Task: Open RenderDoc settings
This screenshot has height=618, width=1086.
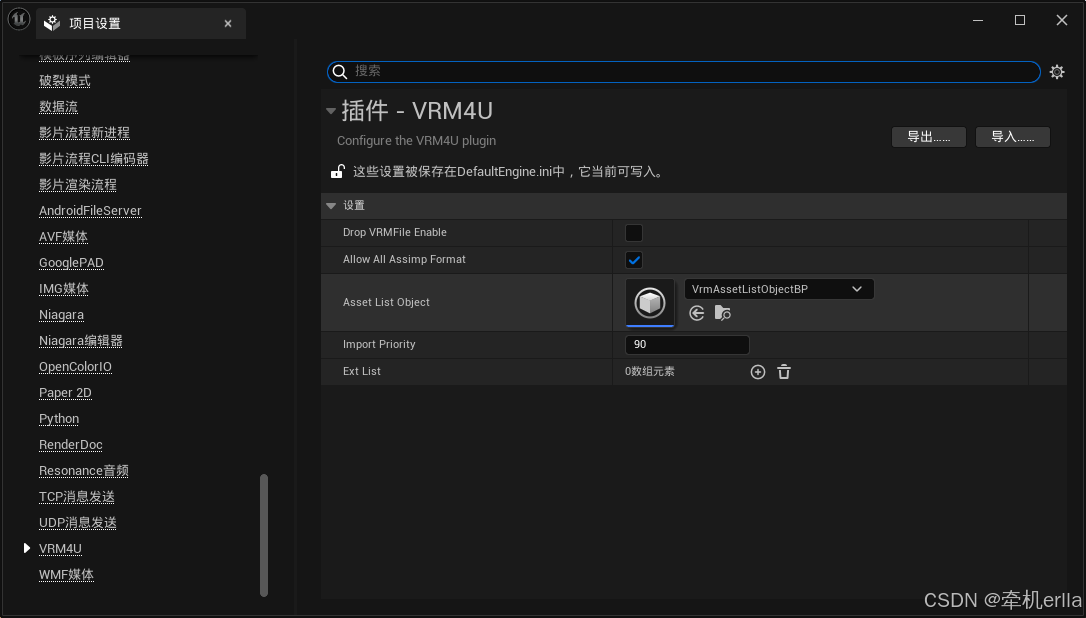Action: click(71, 444)
